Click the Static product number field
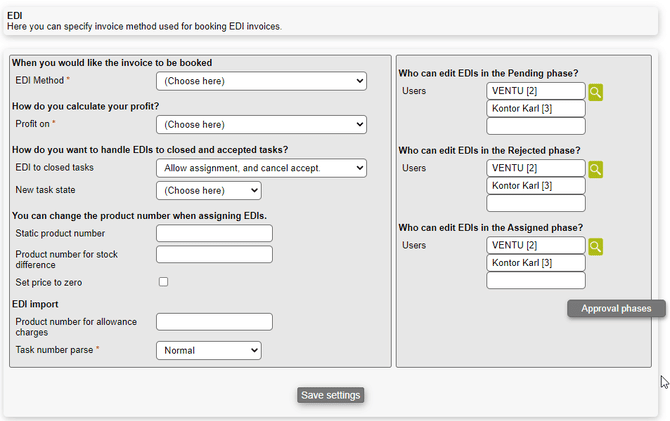This screenshot has width=670, height=421. point(215,233)
